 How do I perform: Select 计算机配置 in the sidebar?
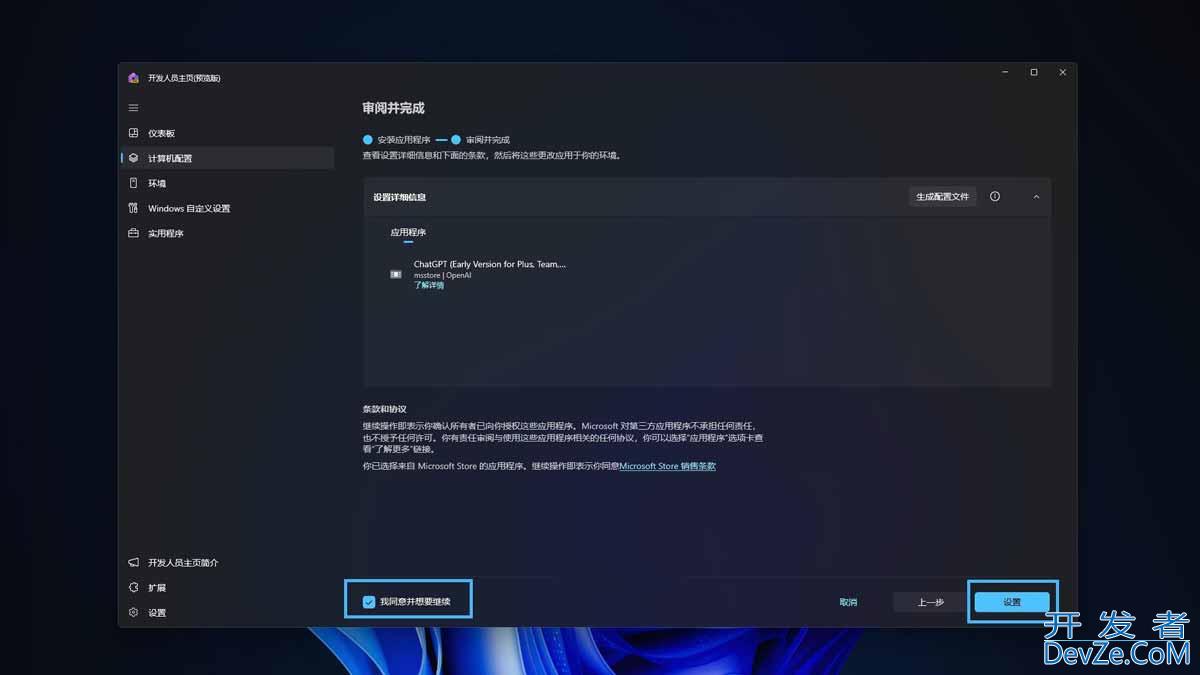pyautogui.click(x=227, y=158)
